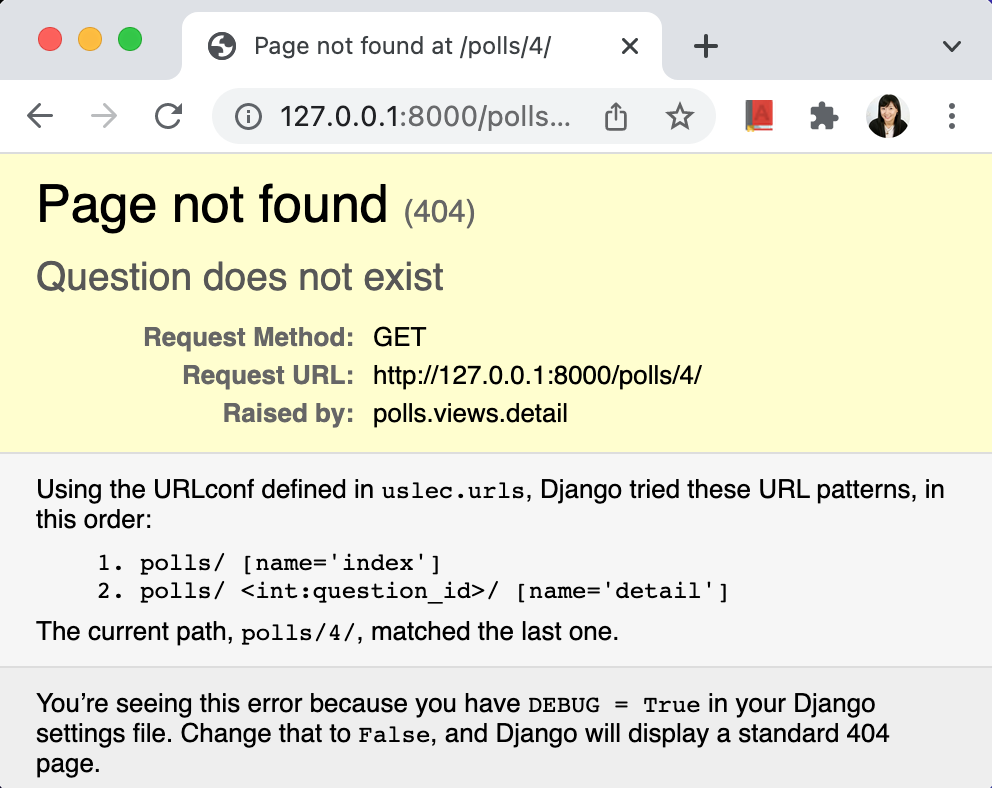Click URL pattern 'polls/ [name='index']'

(x=290, y=563)
